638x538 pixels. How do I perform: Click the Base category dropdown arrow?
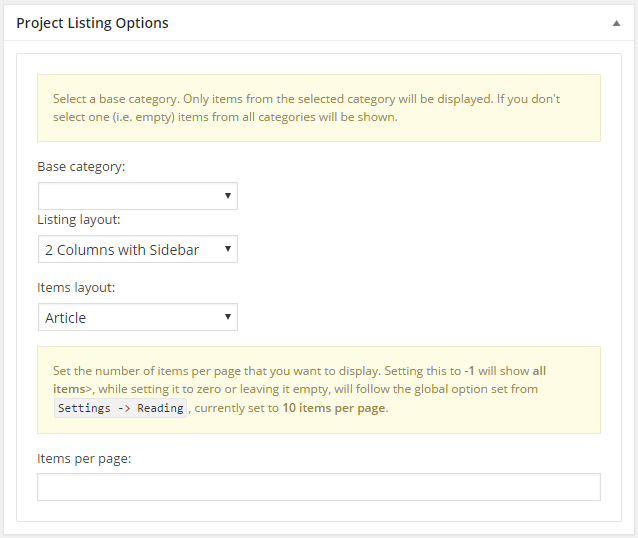tap(228, 196)
